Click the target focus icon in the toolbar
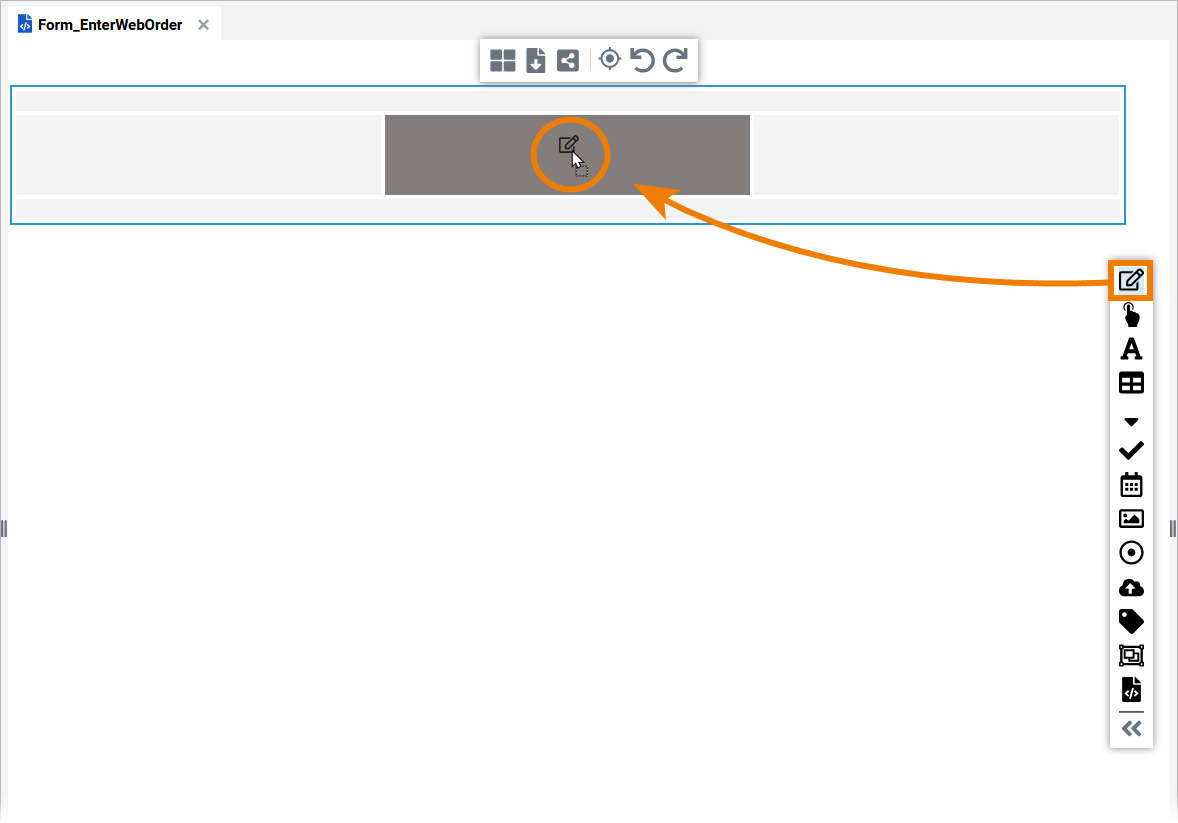 click(x=610, y=60)
